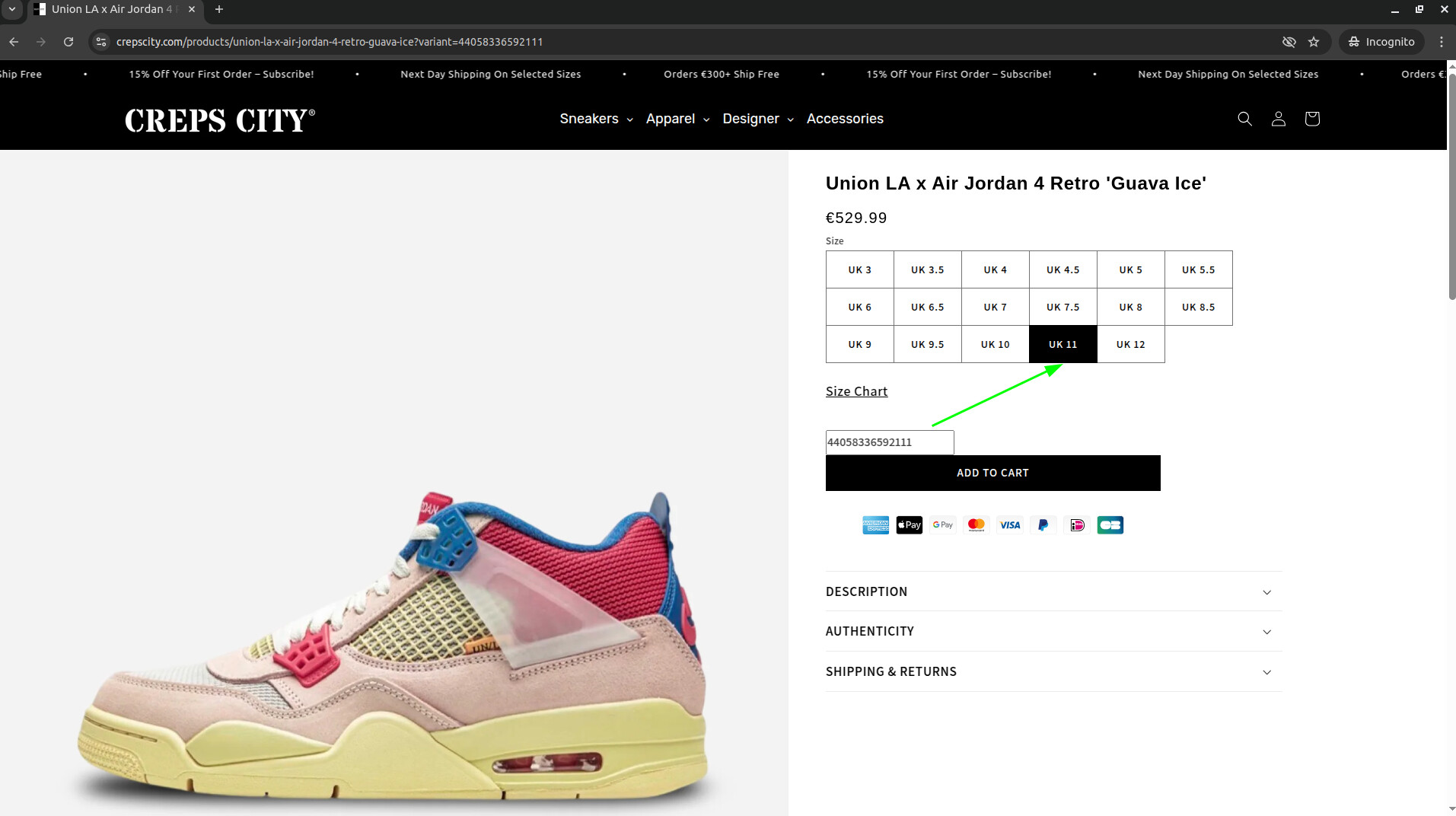Select size UK 8

pos(1130,307)
